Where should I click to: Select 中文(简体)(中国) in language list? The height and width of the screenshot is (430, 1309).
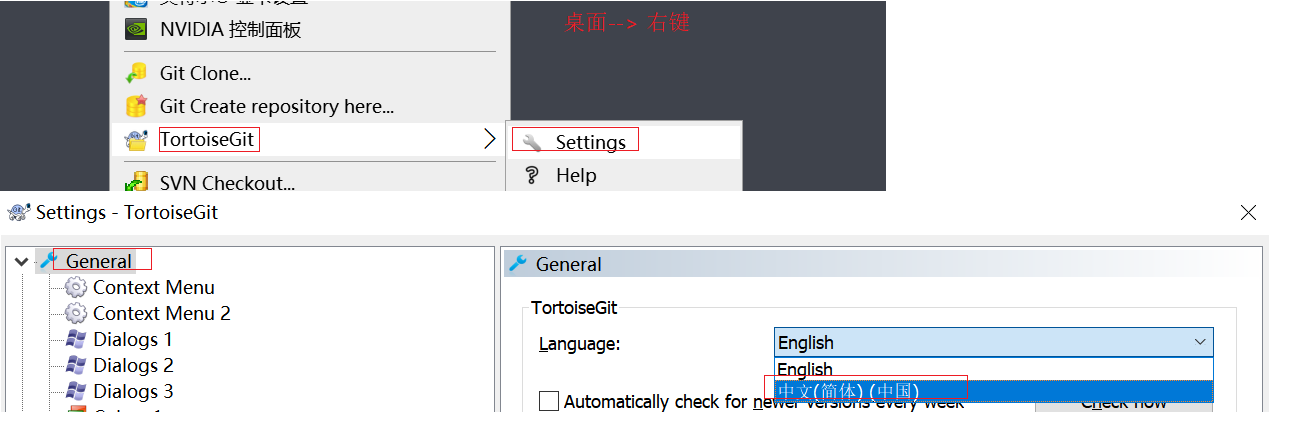click(x=993, y=391)
